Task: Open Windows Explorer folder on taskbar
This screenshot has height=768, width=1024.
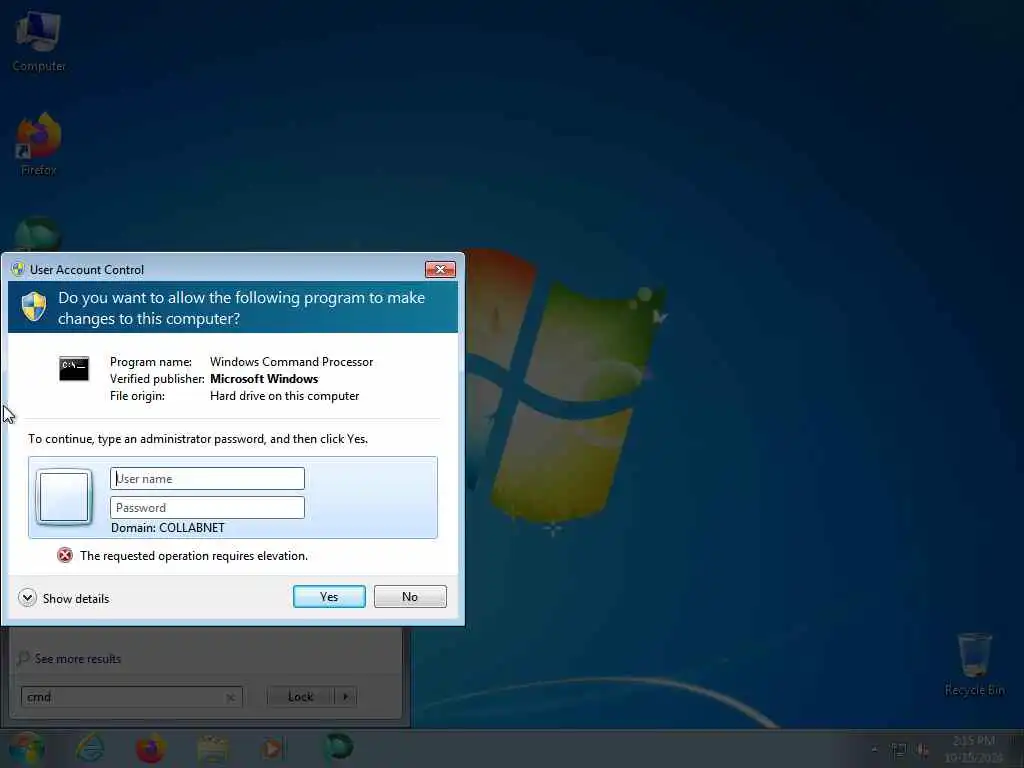Action: [x=212, y=749]
